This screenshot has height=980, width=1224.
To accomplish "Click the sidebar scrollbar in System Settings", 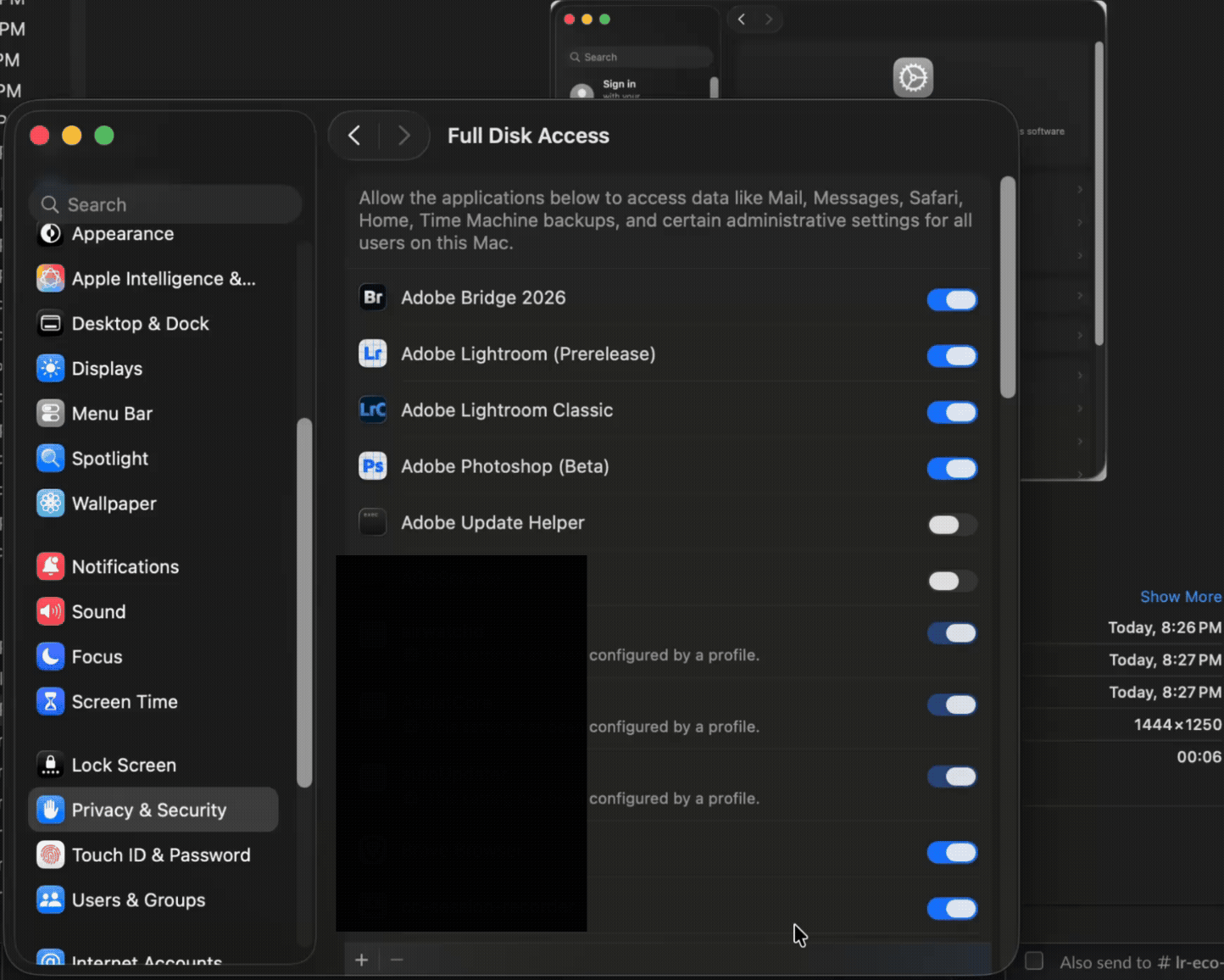I will (x=304, y=603).
